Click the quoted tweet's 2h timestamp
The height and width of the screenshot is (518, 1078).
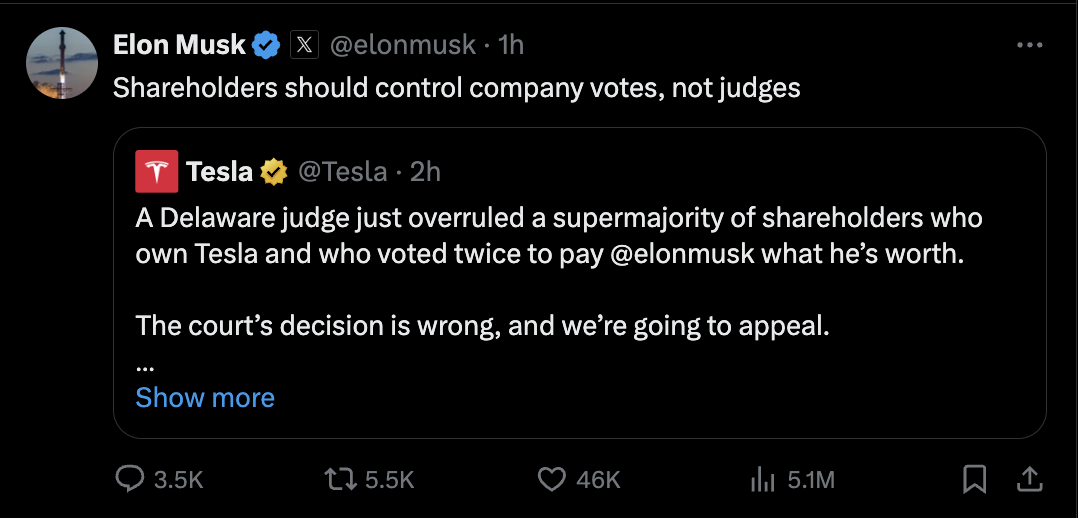point(425,172)
